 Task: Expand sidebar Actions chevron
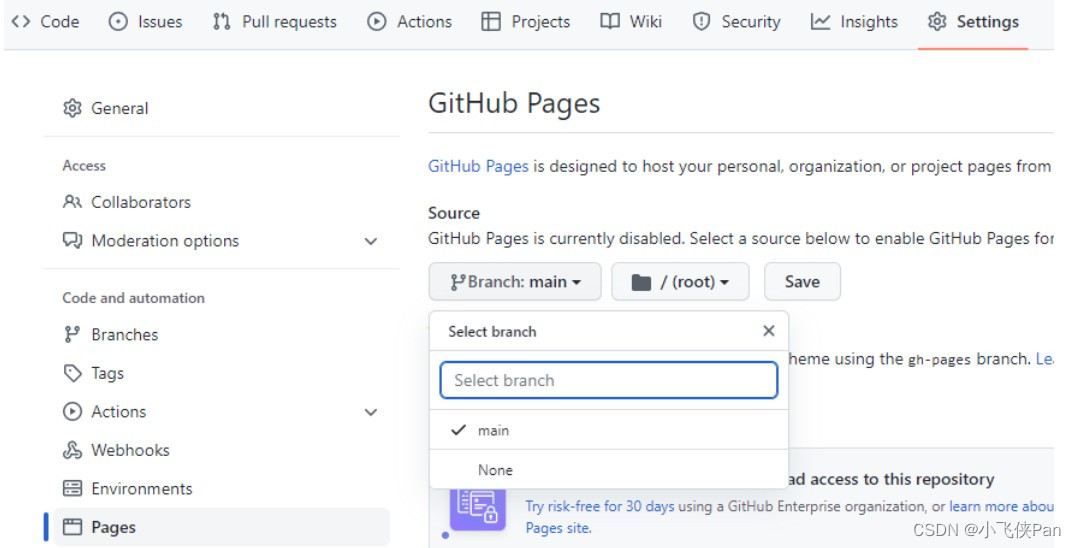(x=371, y=412)
